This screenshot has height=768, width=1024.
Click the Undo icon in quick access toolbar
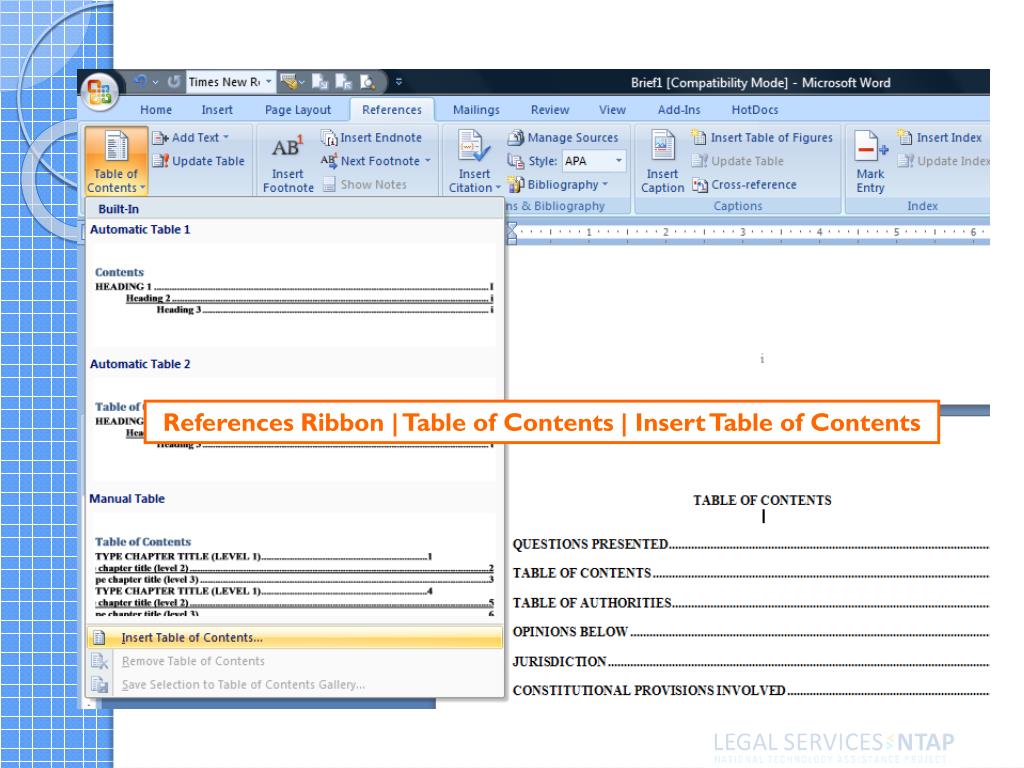[x=140, y=82]
